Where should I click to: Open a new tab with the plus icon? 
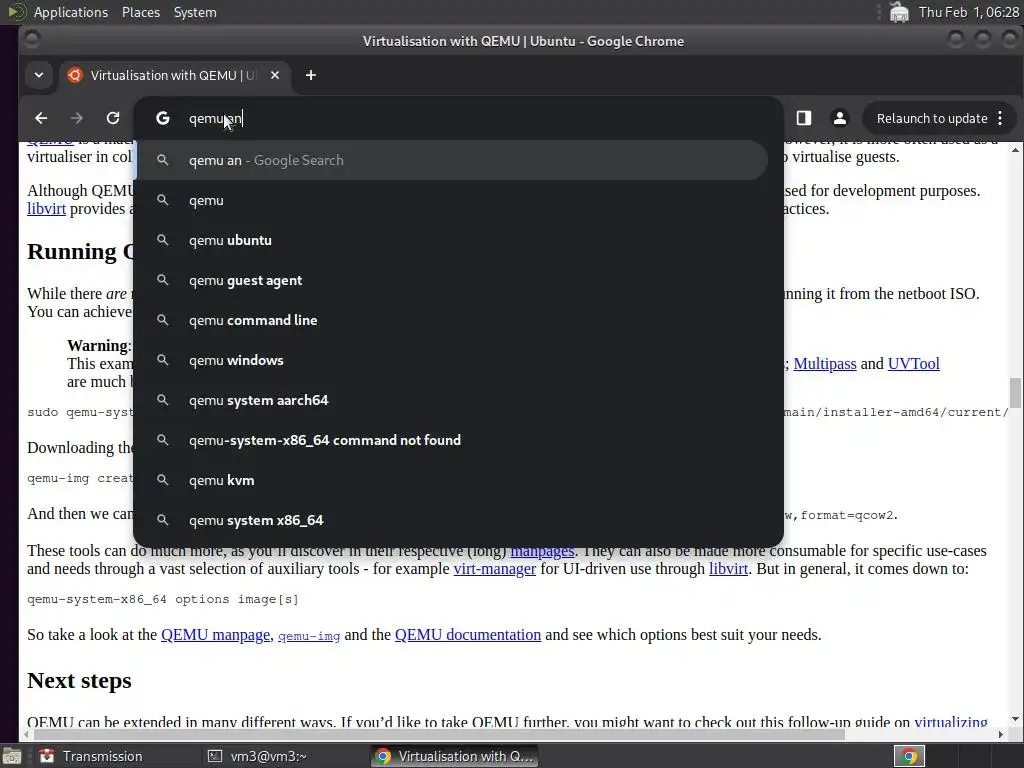311,75
